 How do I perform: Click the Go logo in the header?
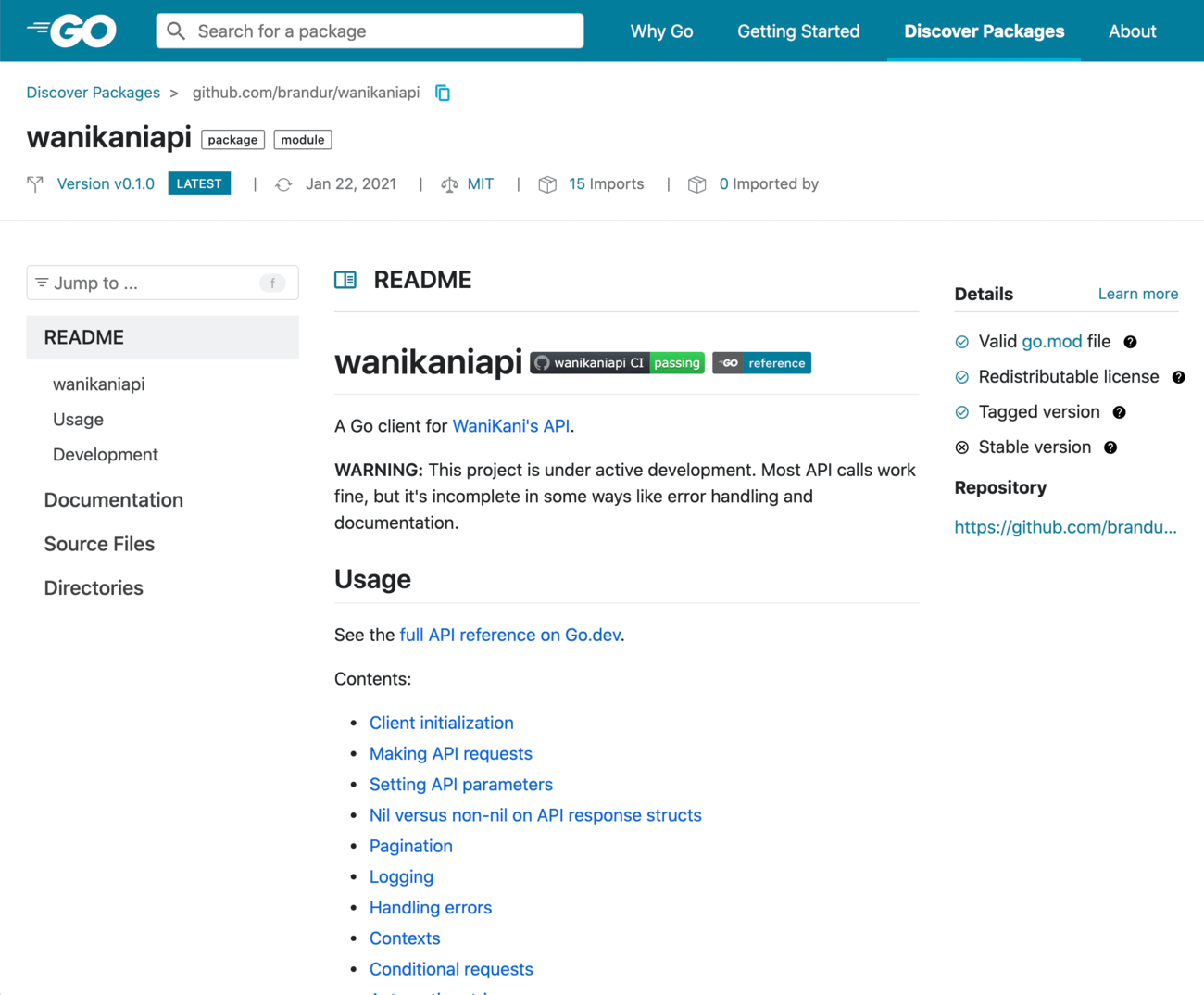(x=70, y=30)
